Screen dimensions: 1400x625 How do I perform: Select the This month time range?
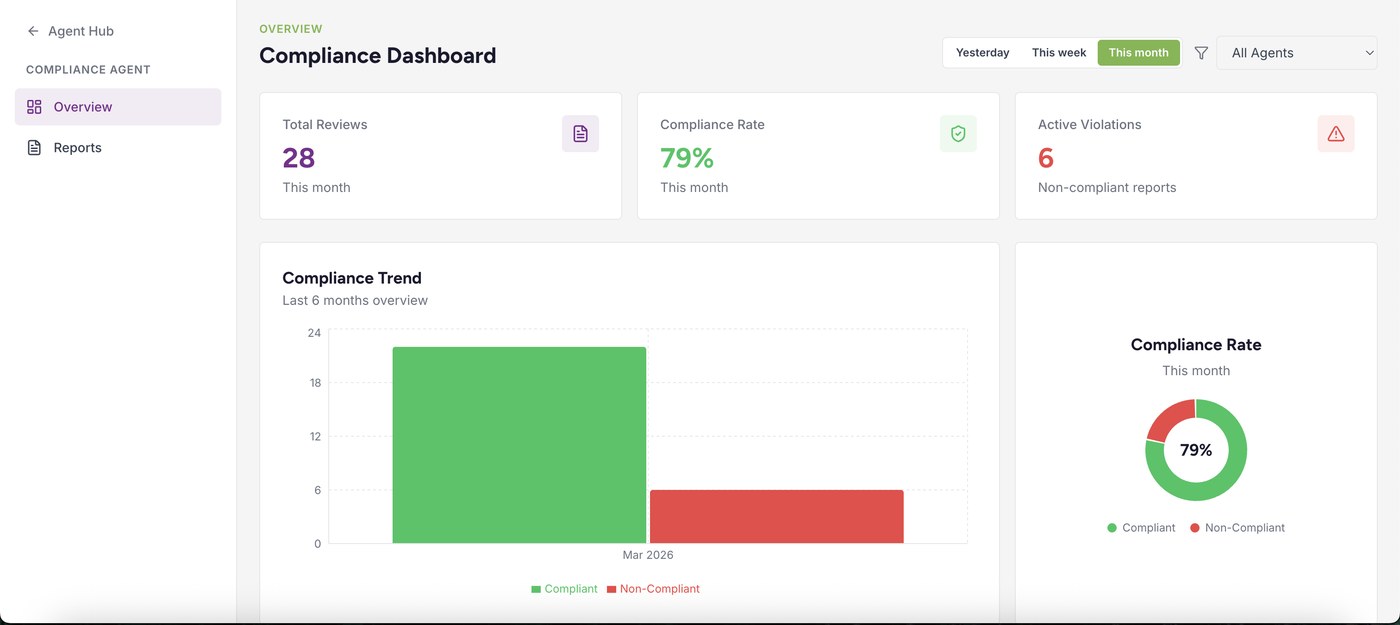coord(1139,53)
